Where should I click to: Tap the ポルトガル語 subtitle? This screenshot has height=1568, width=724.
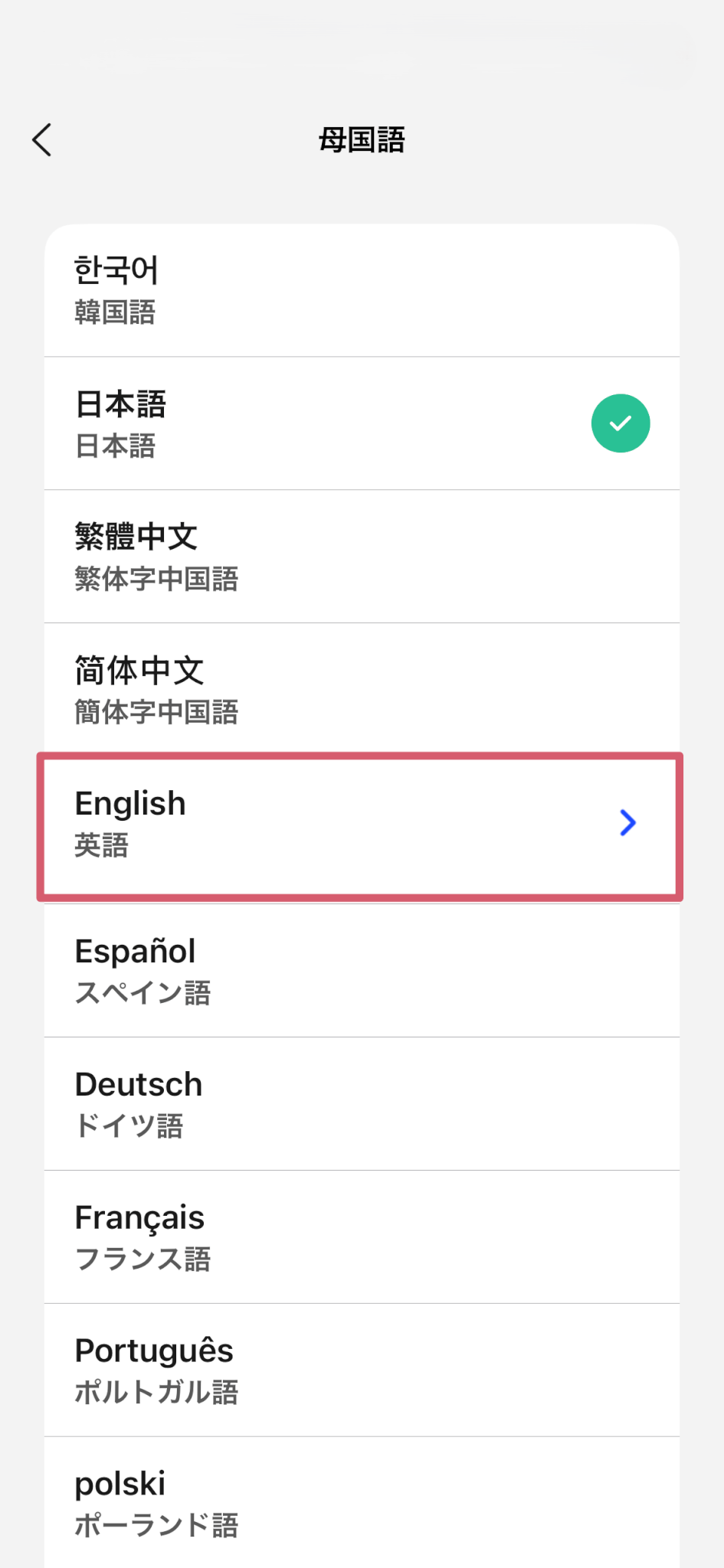coord(156,1393)
